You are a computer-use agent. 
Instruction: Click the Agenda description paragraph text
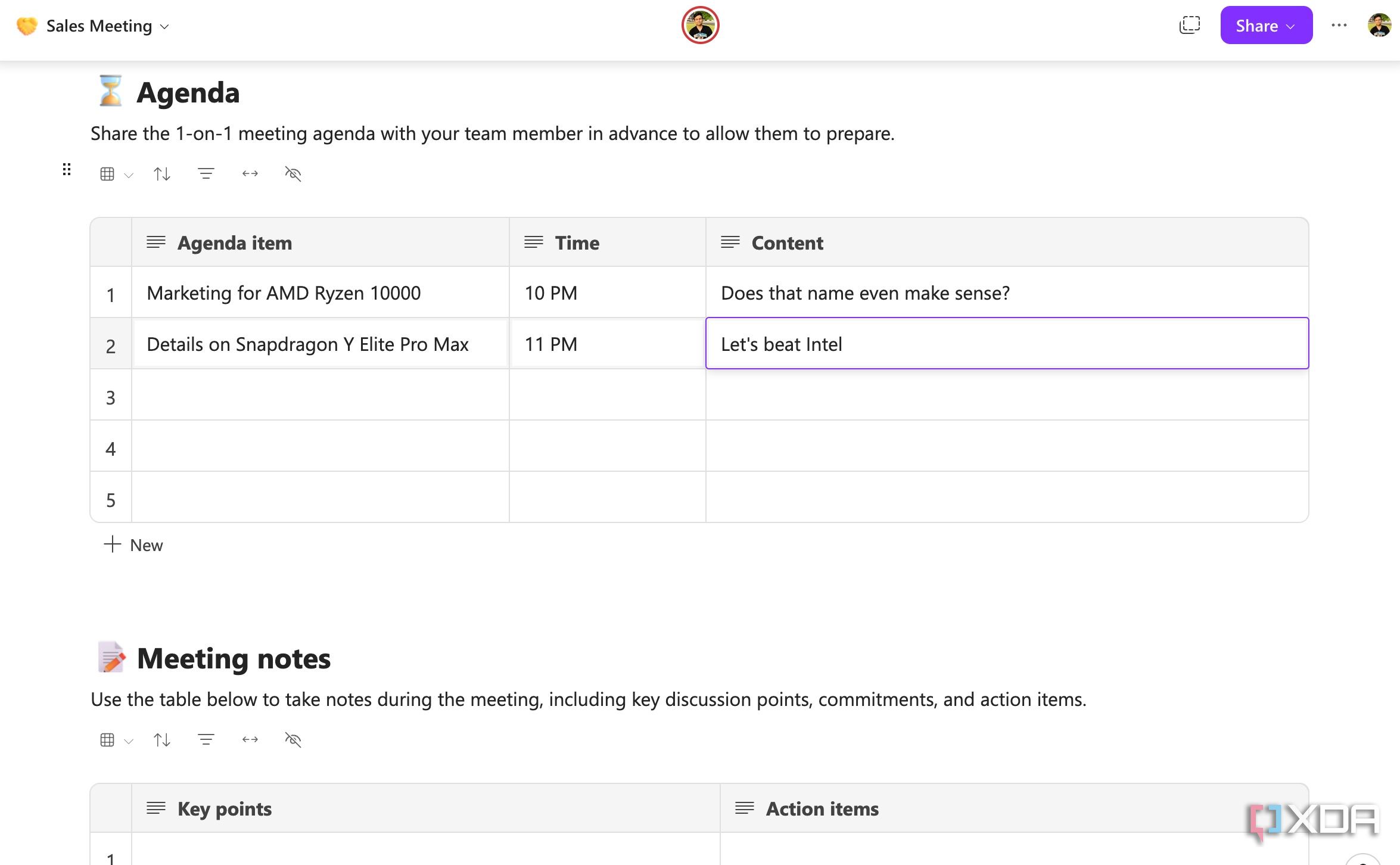coord(493,133)
